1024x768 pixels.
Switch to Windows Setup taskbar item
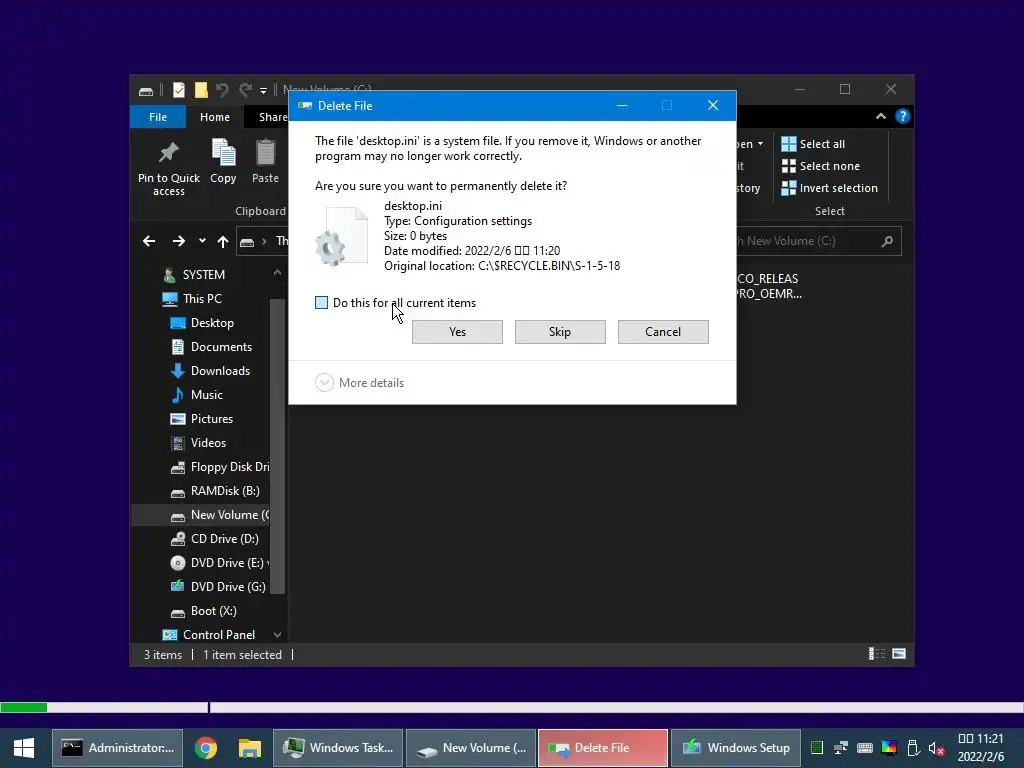[x=735, y=748]
